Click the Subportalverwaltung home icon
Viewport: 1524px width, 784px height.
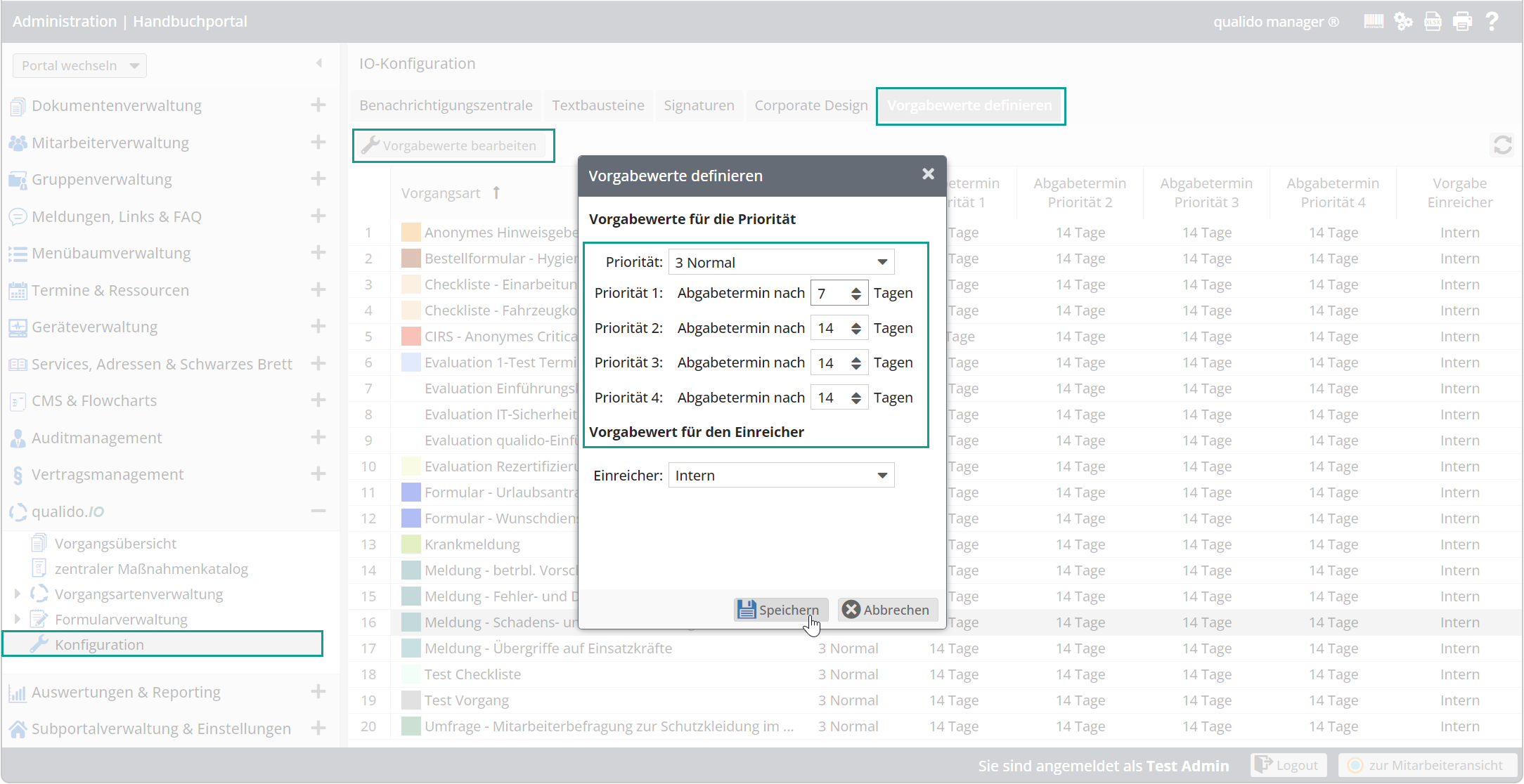pyautogui.click(x=18, y=729)
